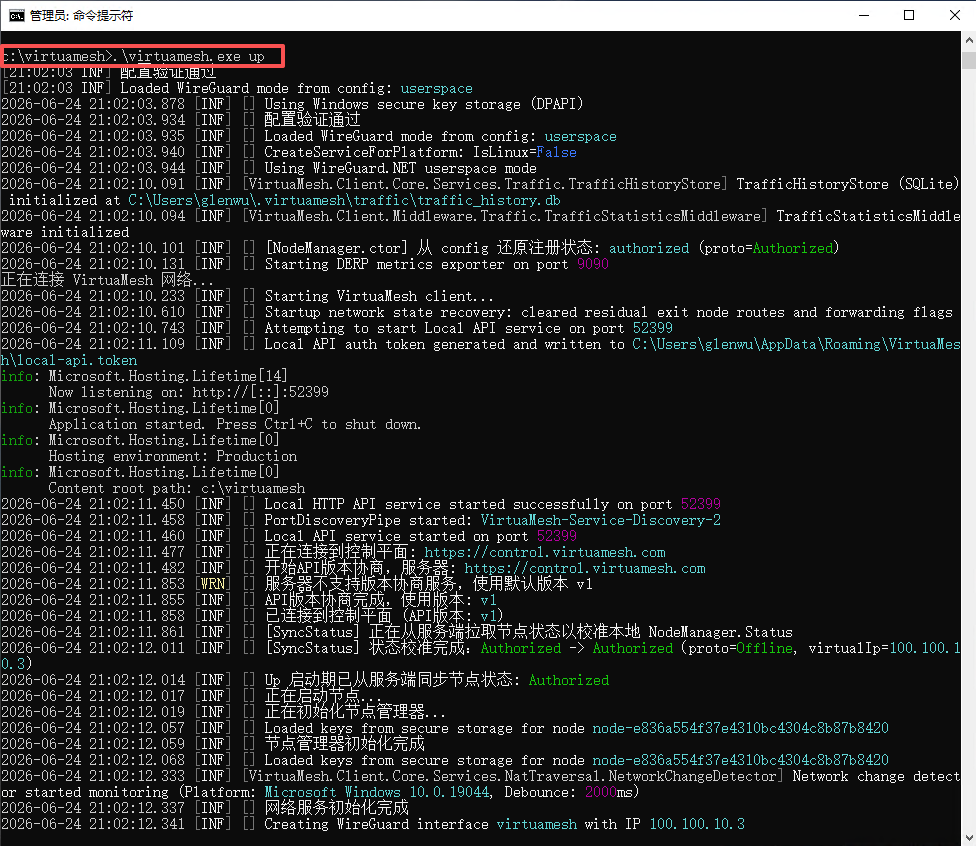This screenshot has width=976, height=846.
Task: Click the command prompt icon in title bar
Action: [16, 16]
